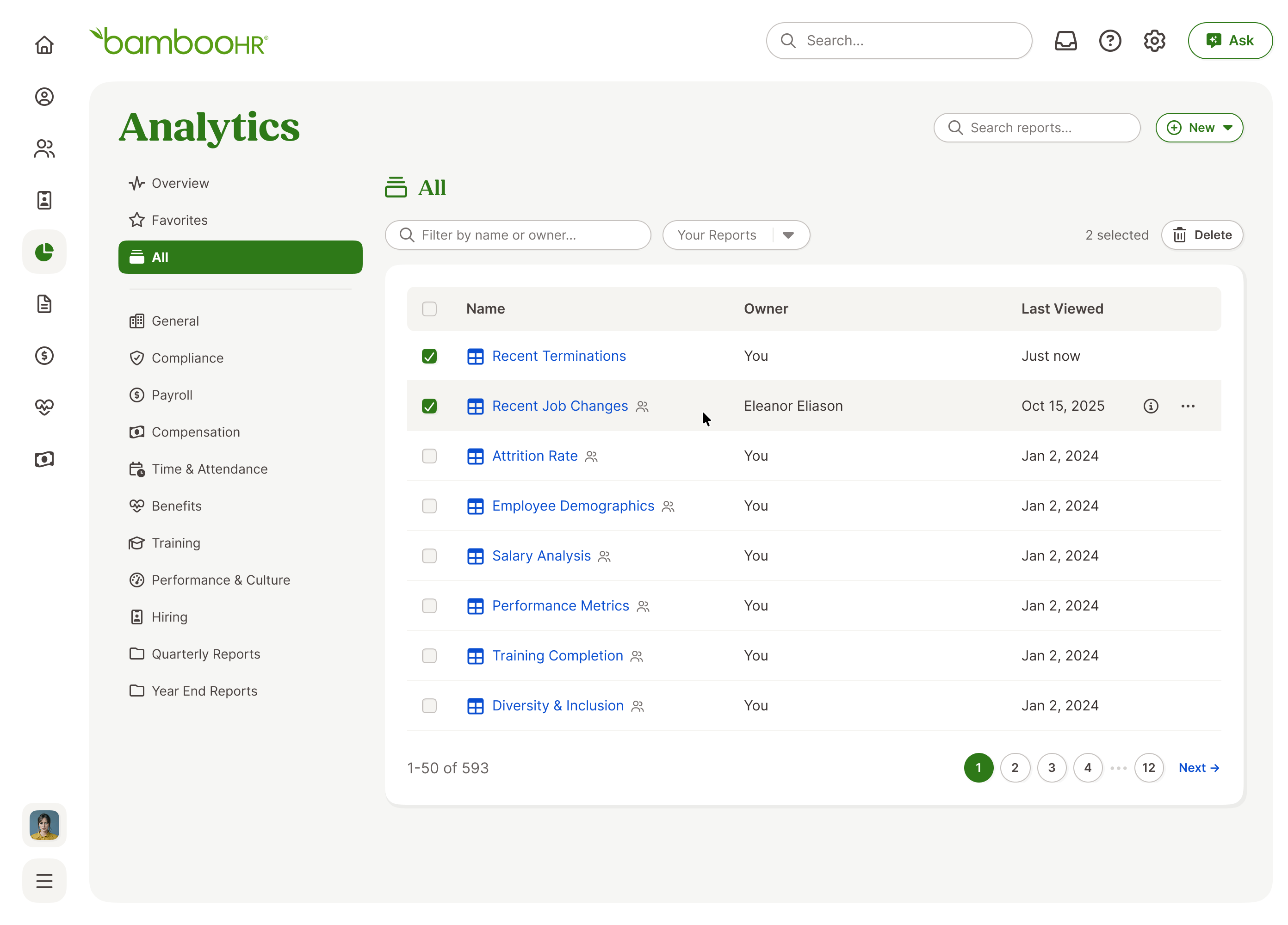The image size is (1288, 925).
Task: Click table icon beside Recent Terminations
Action: point(475,357)
